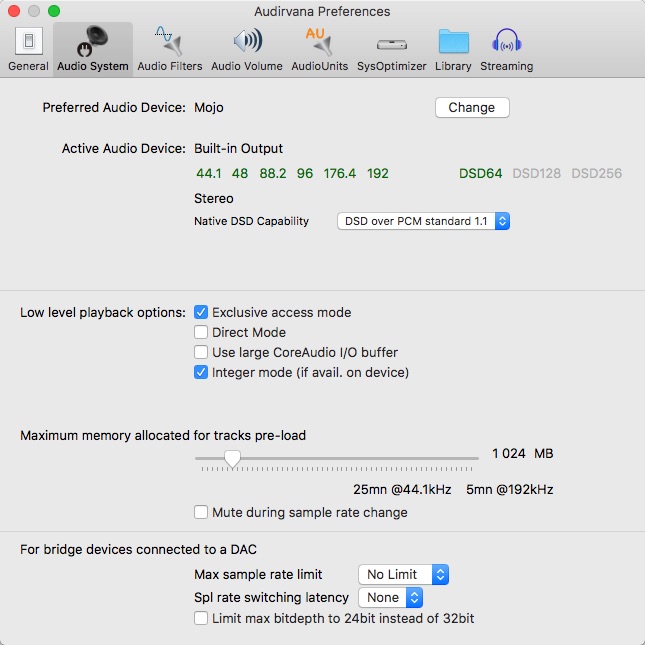Open Audio Filters preferences
This screenshot has width=645, height=645.
click(x=169, y=49)
